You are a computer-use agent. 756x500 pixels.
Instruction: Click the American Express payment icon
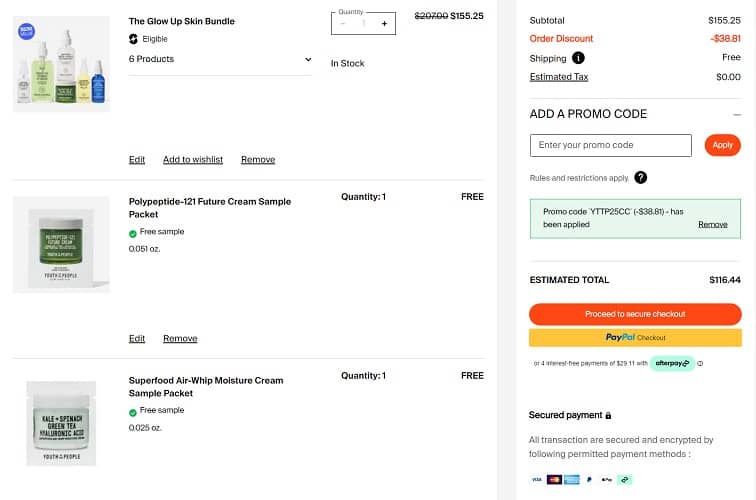coord(572,480)
